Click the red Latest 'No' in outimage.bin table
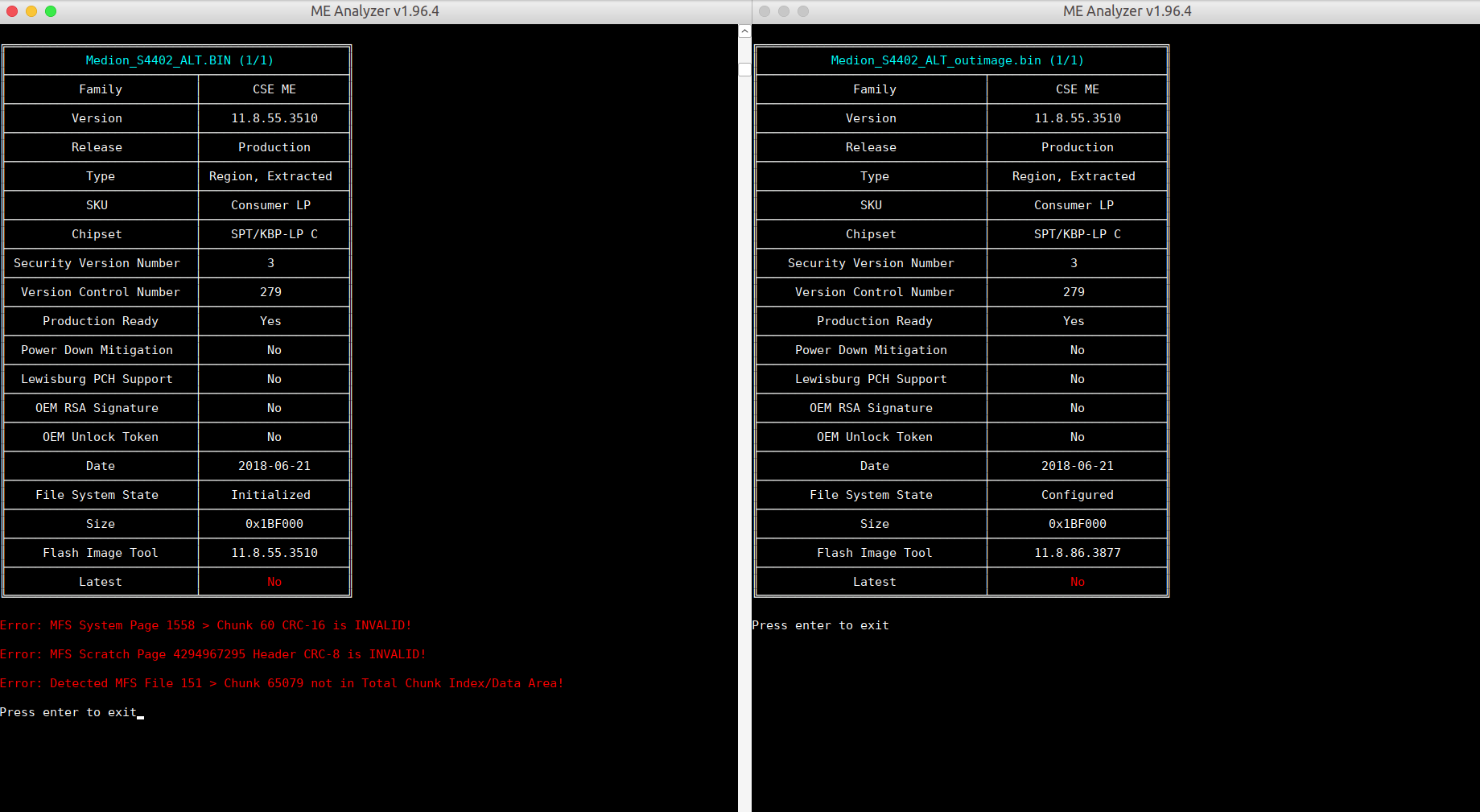This screenshot has width=1480, height=812. [x=1078, y=582]
